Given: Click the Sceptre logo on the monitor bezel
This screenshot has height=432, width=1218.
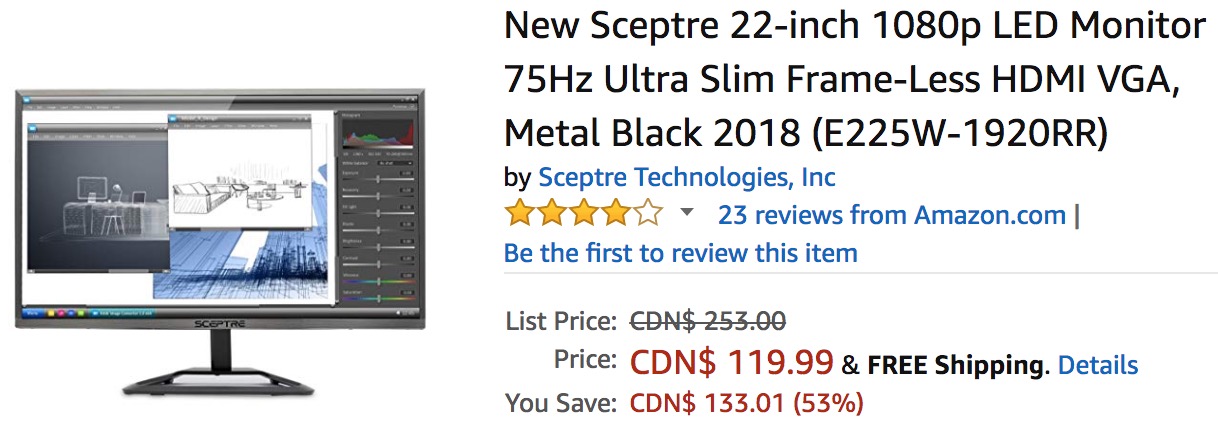Looking at the screenshot, I should pos(222,324).
